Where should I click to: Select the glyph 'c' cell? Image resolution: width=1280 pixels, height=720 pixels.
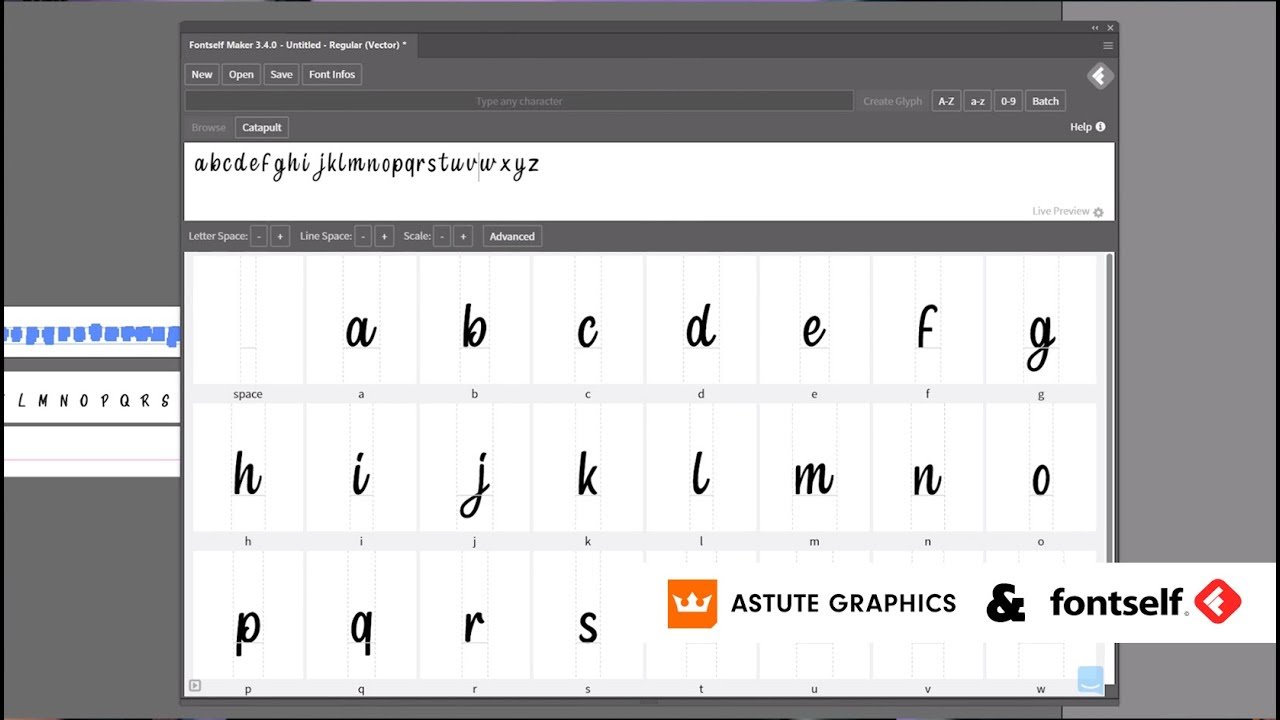coord(587,320)
